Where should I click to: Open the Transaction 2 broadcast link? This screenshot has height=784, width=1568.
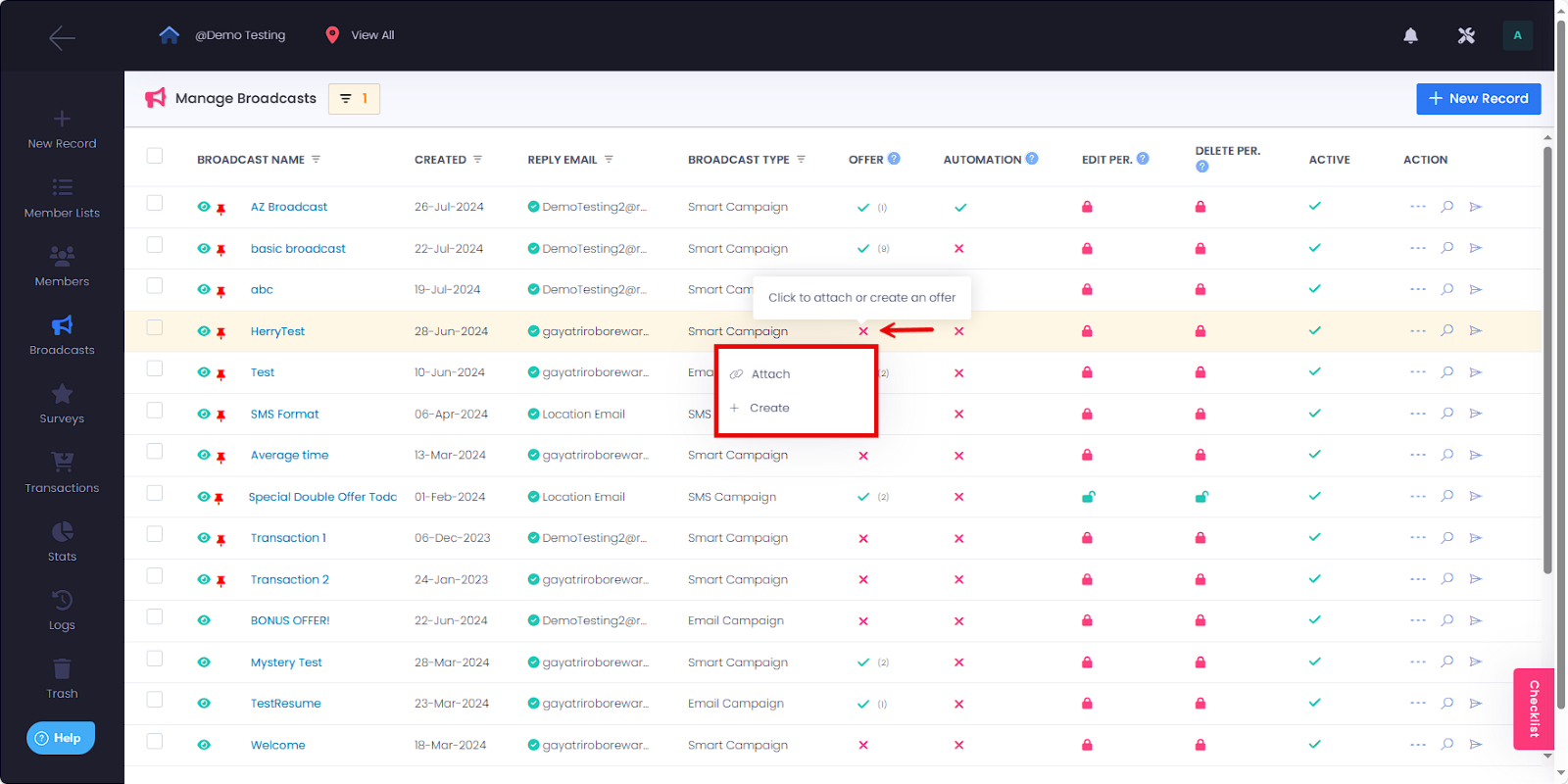(x=289, y=579)
